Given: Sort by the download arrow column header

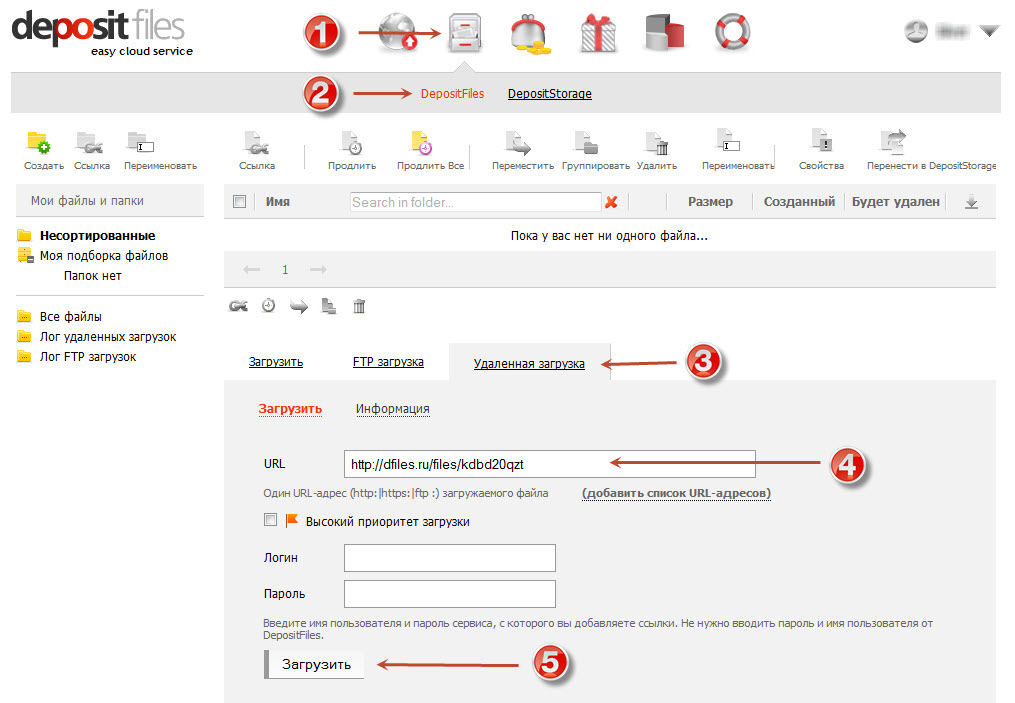Looking at the screenshot, I should pos(970,202).
